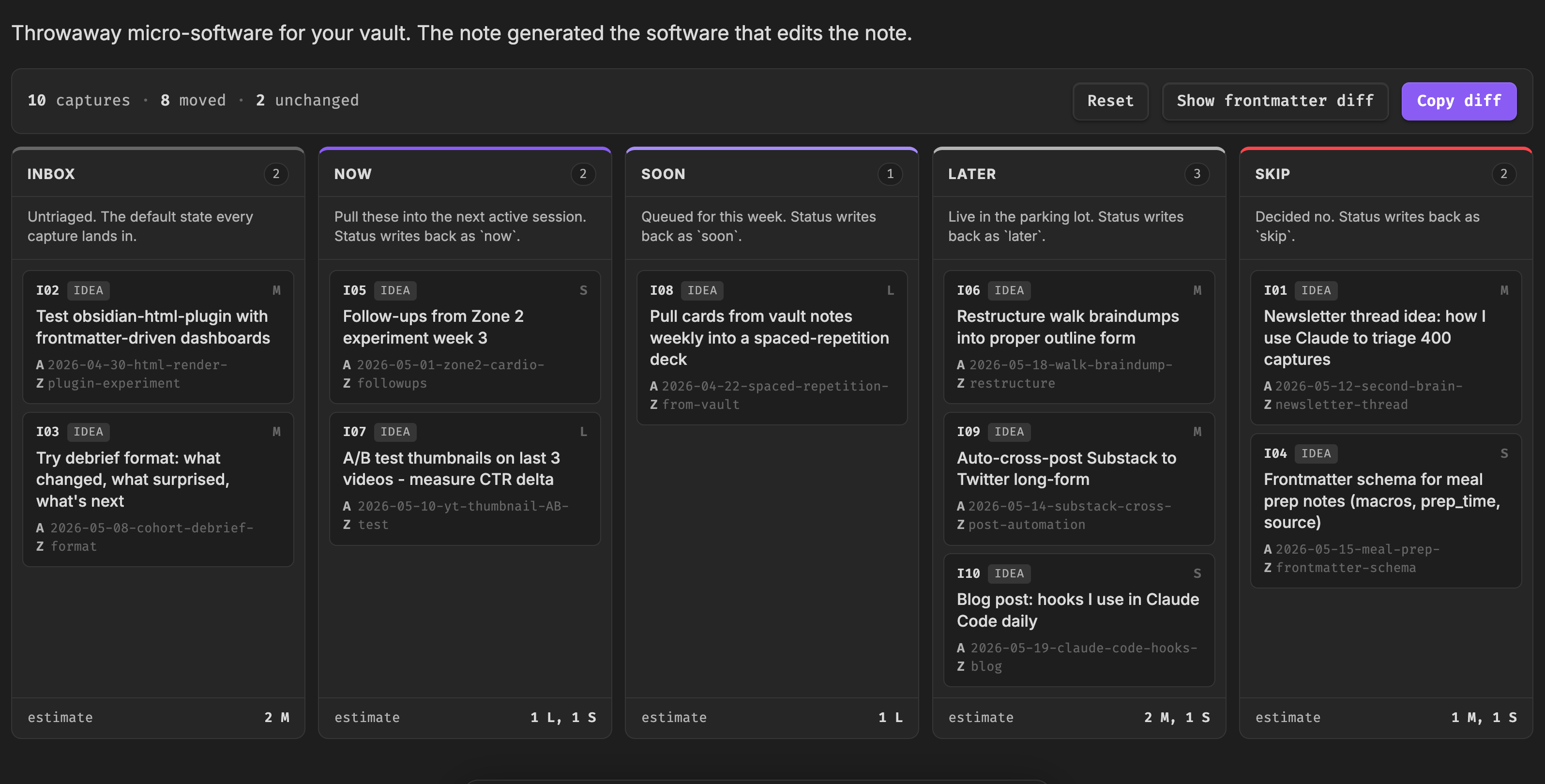Viewport: 1545px width, 784px height.
Task: Click the filename 2026-05-12-second-brain-newsletter-thread
Action: (1369, 395)
